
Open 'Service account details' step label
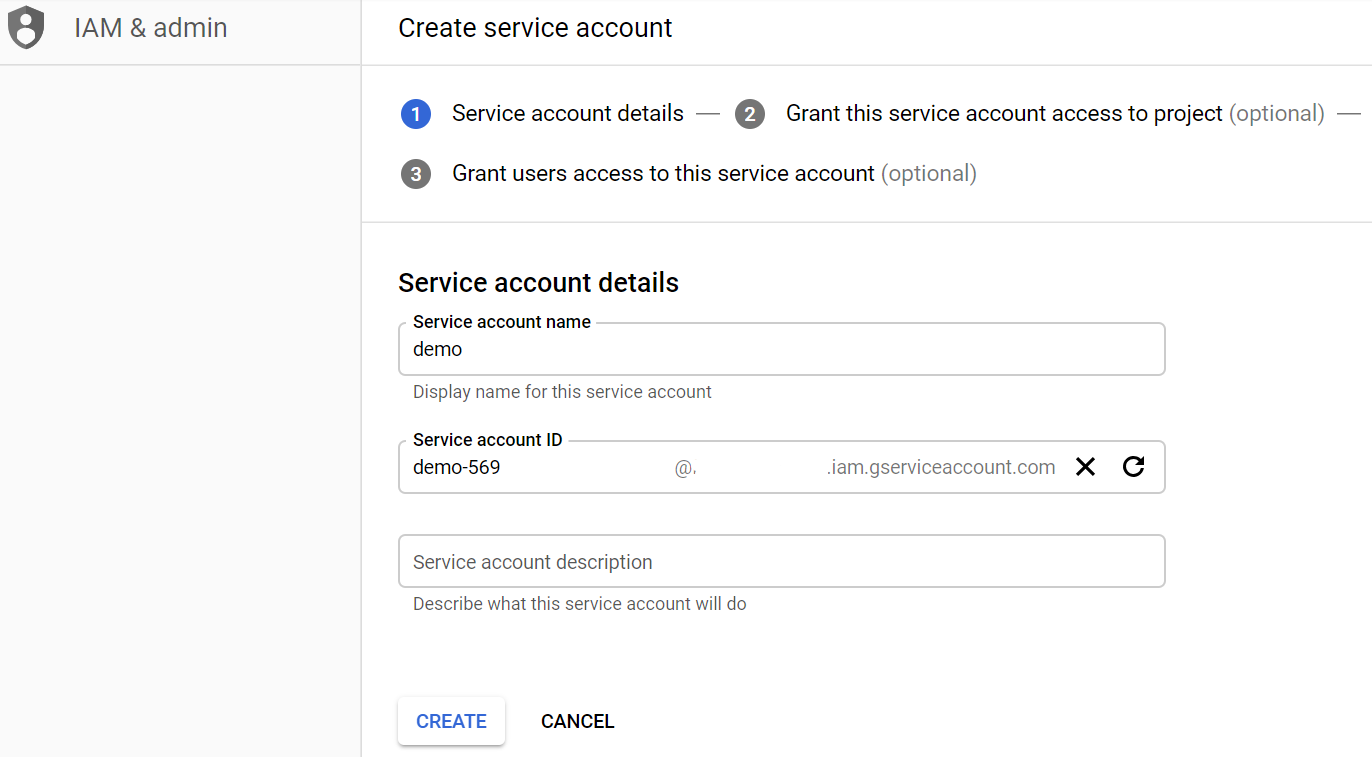[x=568, y=114]
